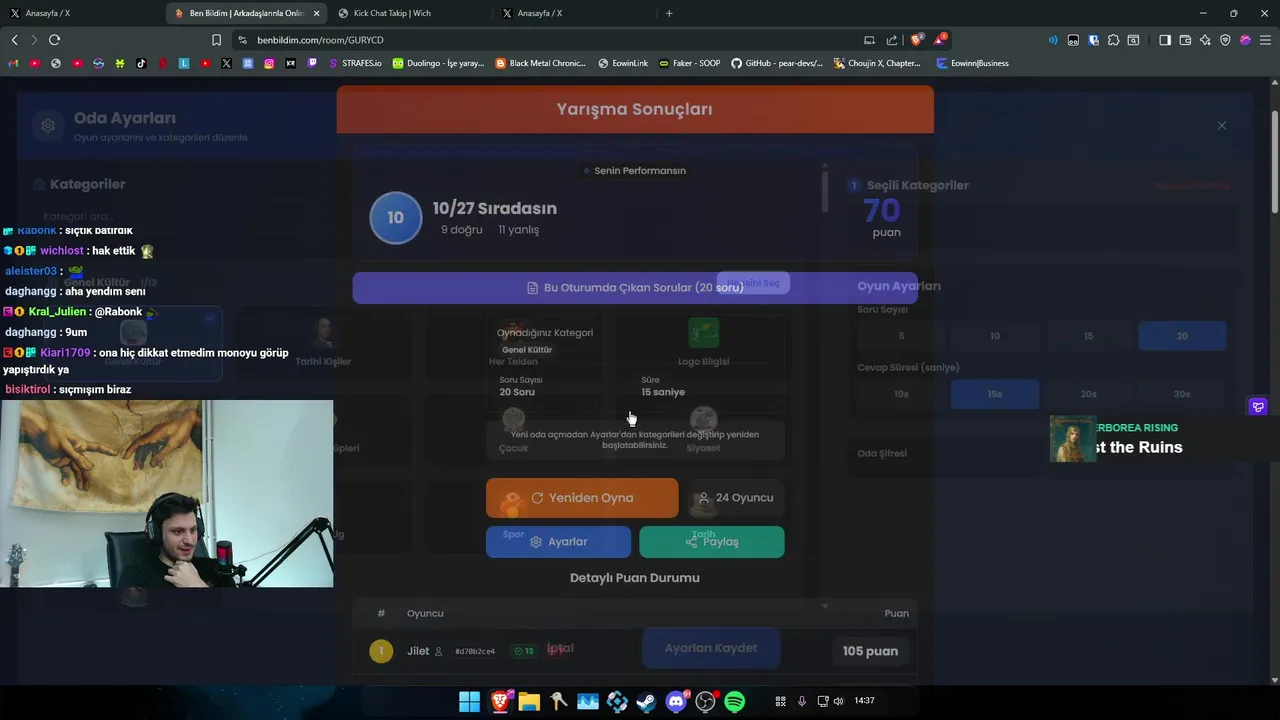The image size is (1280, 720).
Task: Open File Explorer from the taskbar
Action: pos(529,702)
